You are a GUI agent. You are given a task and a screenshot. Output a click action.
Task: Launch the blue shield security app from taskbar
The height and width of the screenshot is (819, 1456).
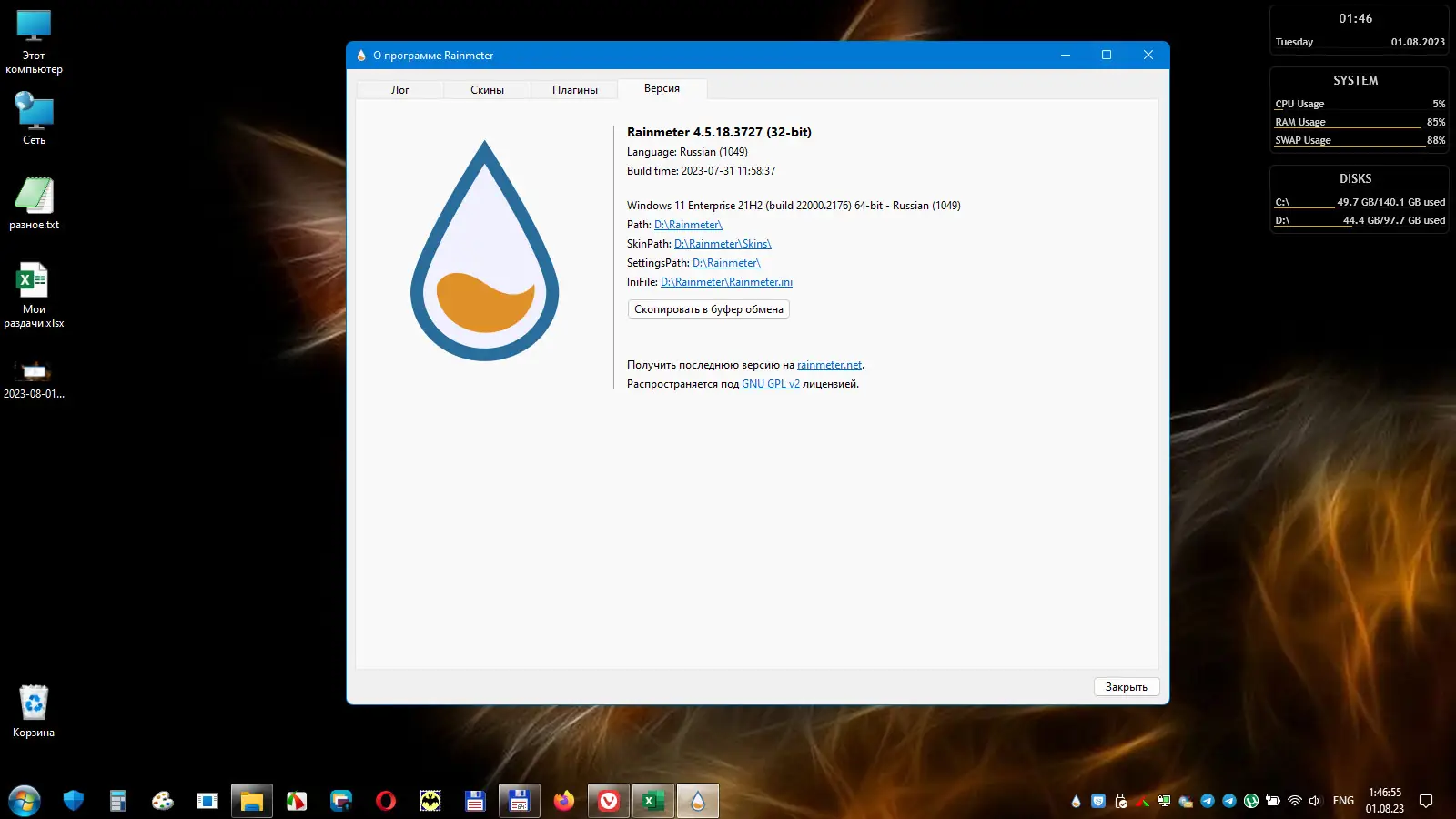tap(74, 801)
